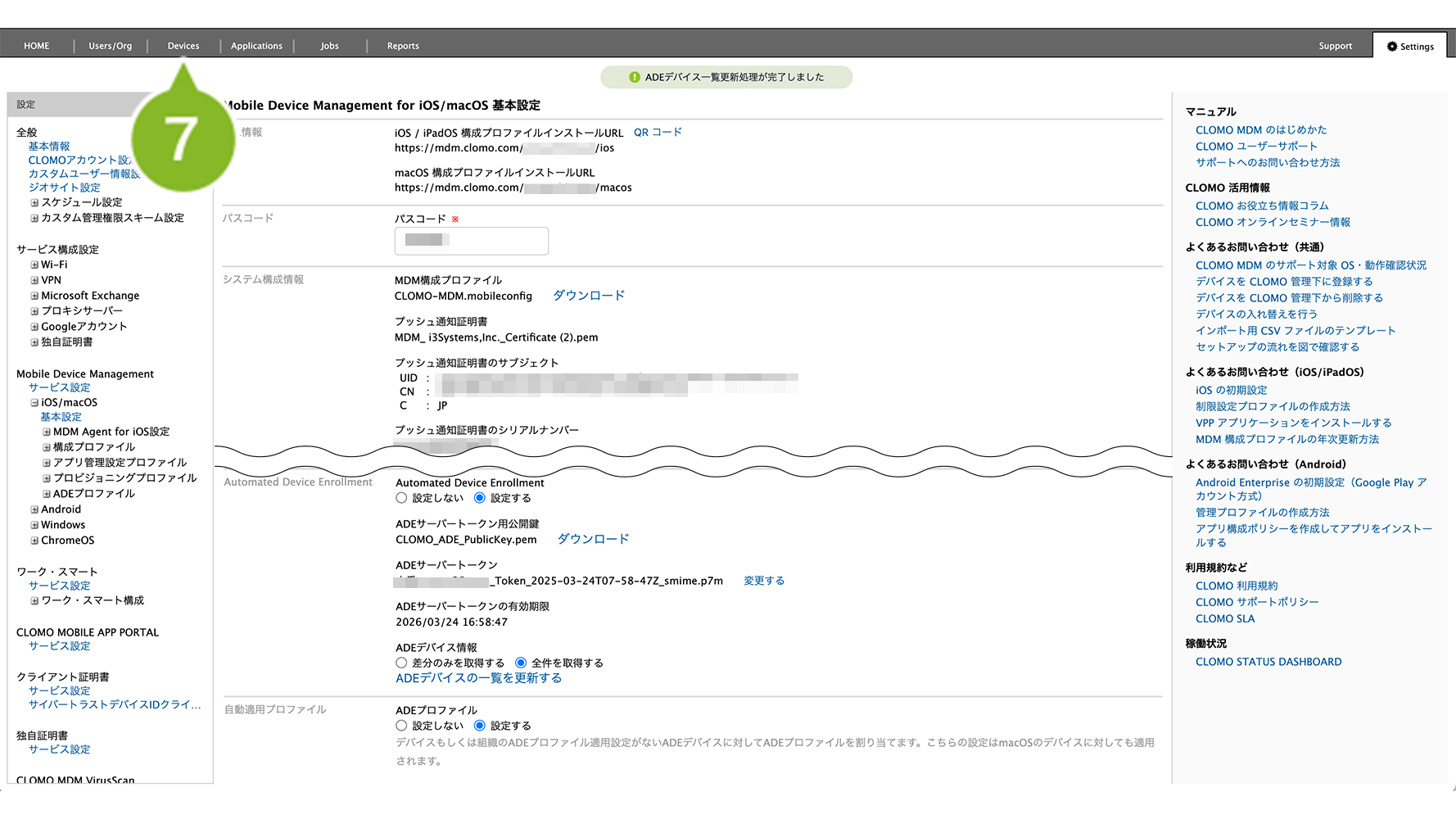
Task: Open CLOMO お役立ち情報コラム link
Action: [x=1262, y=206]
